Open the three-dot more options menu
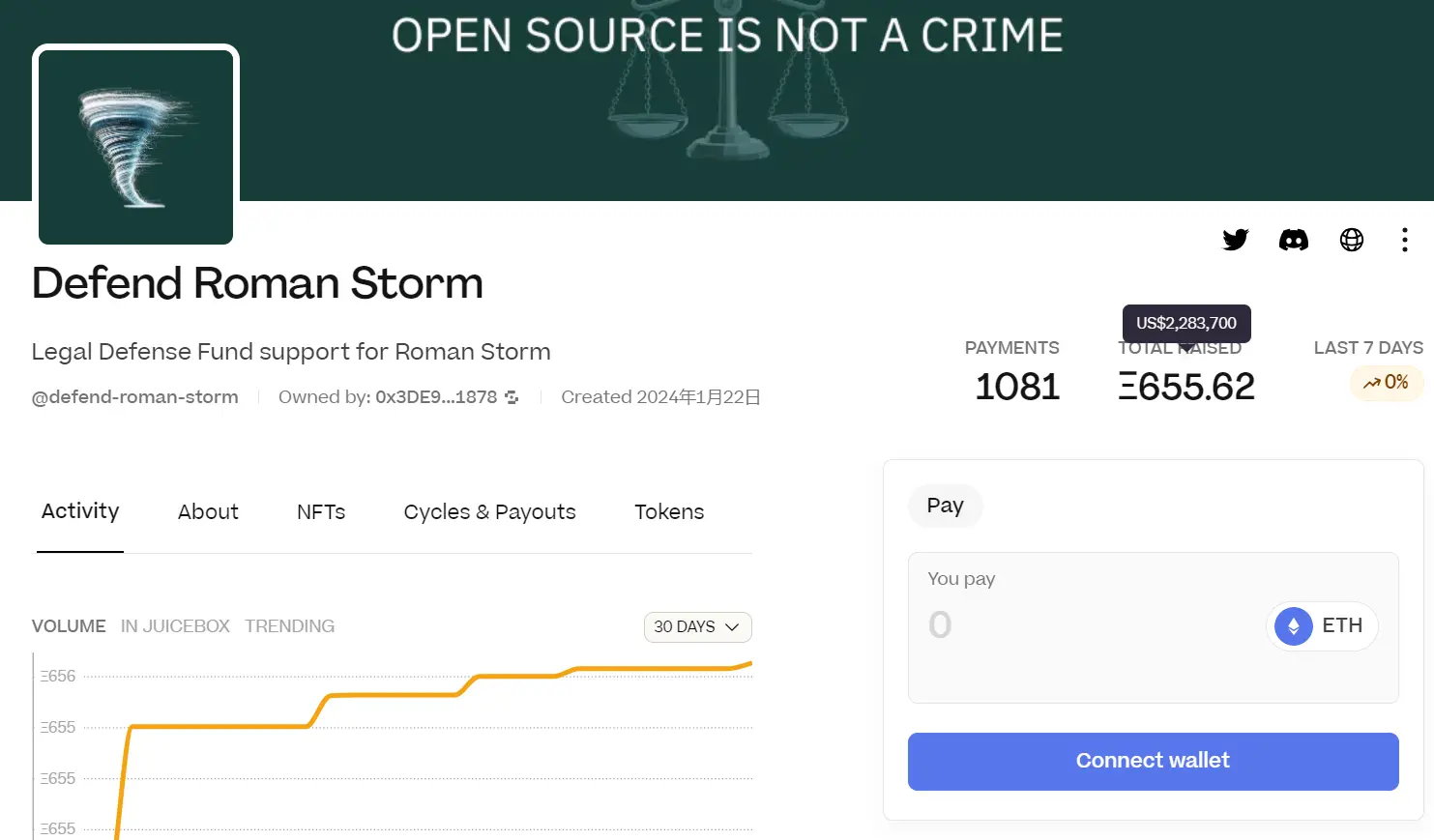1434x840 pixels. click(1404, 239)
